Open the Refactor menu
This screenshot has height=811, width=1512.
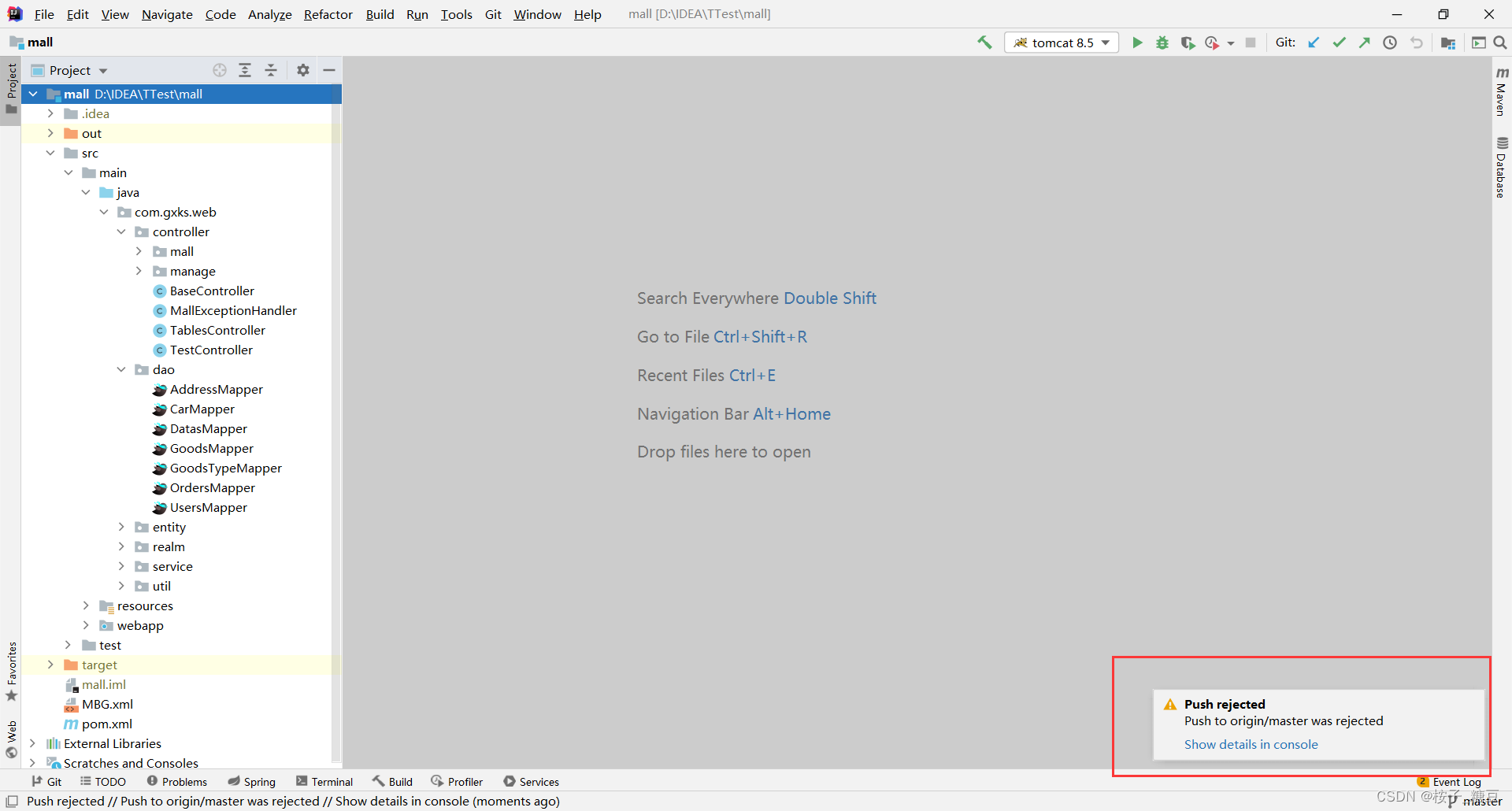click(x=328, y=14)
